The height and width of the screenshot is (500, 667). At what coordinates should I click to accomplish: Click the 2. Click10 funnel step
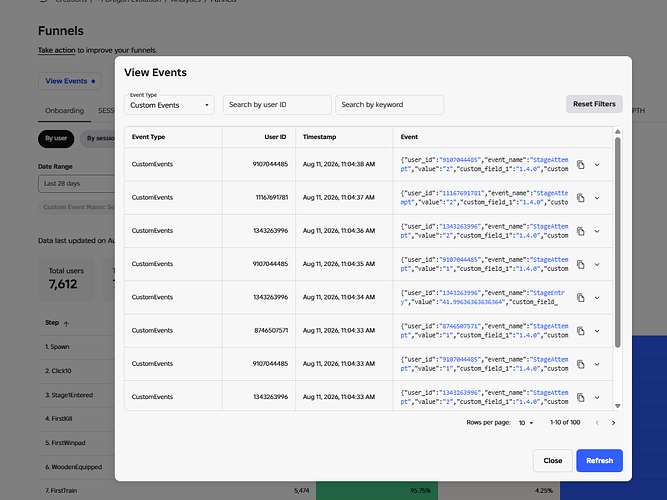coord(58,371)
